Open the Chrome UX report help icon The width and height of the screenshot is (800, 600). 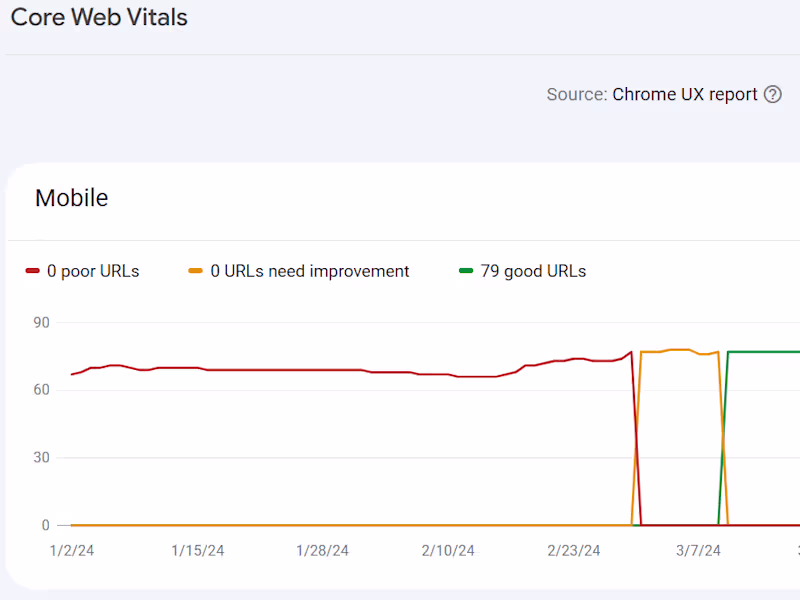coord(773,94)
